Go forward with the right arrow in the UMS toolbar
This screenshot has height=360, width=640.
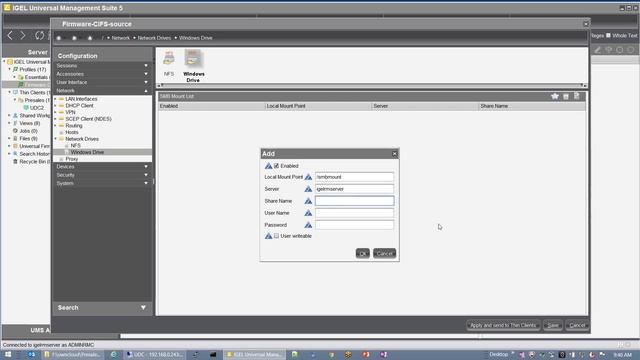(23, 36)
